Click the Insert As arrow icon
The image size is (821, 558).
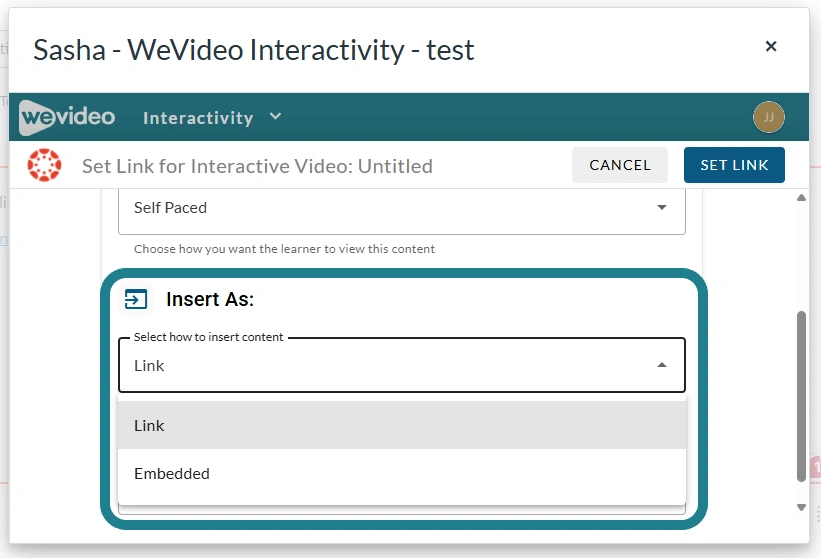click(136, 299)
